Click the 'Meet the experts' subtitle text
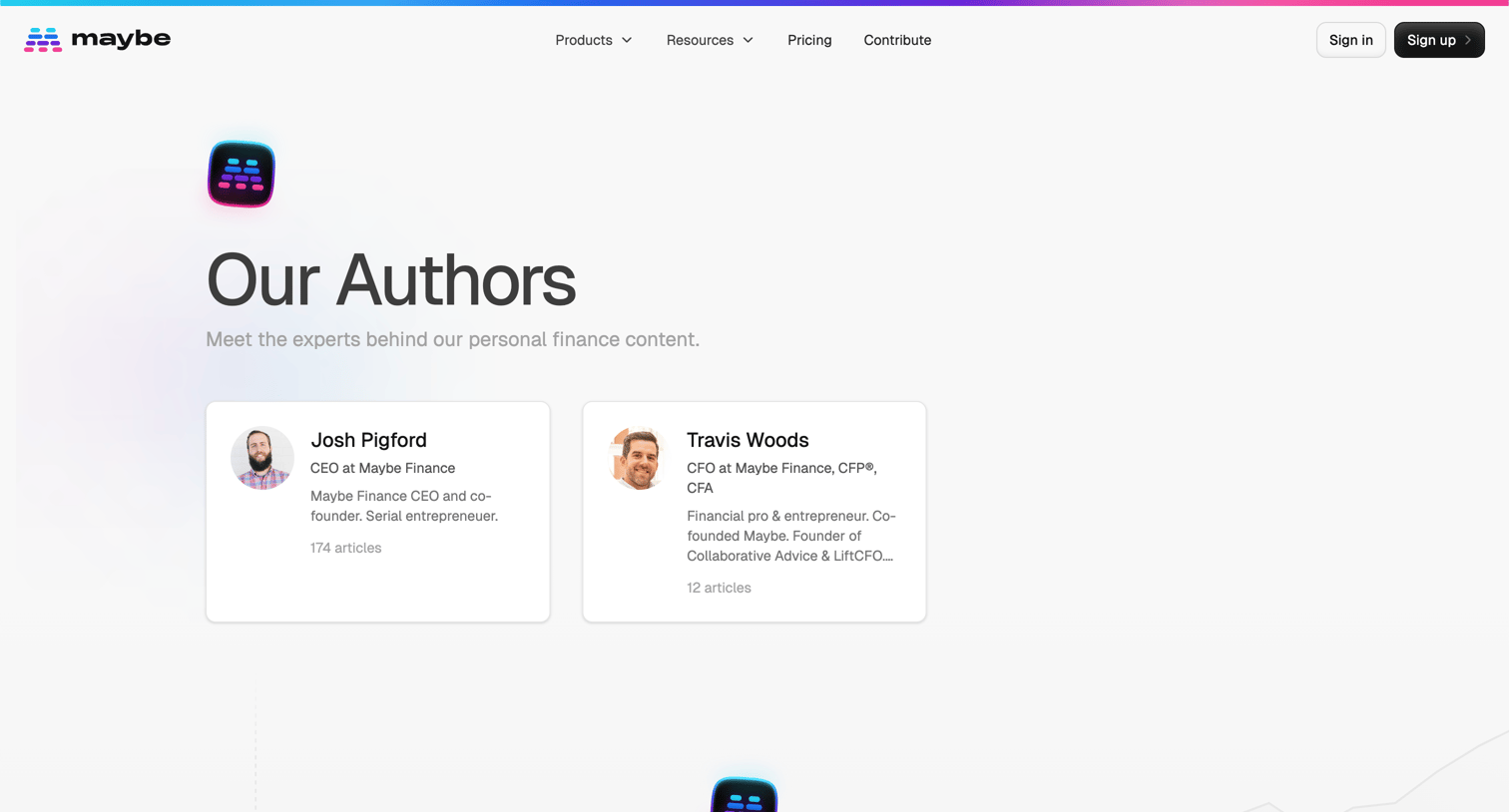The width and height of the screenshot is (1509, 812). click(x=452, y=339)
